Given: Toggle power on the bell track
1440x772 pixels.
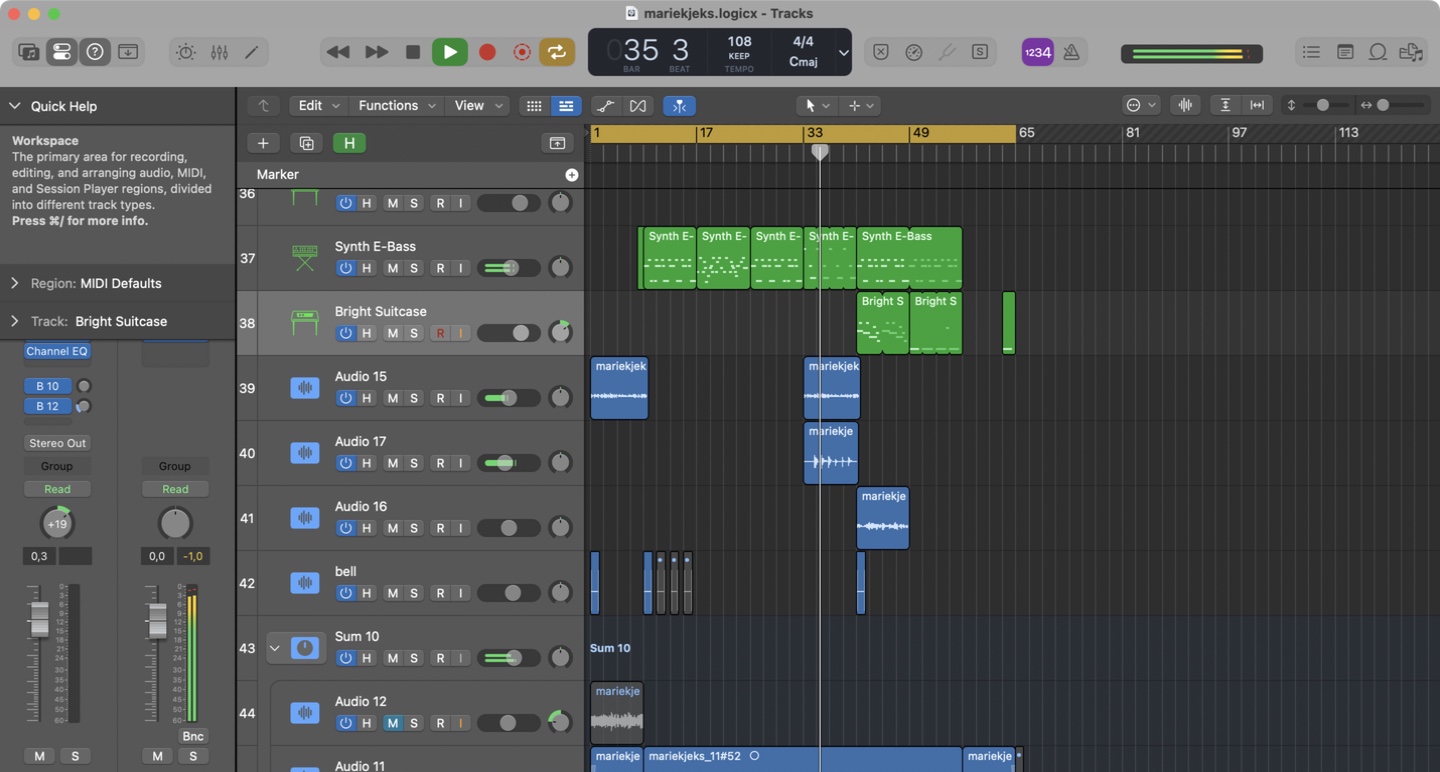Looking at the screenshot, I should coord(345,593).
